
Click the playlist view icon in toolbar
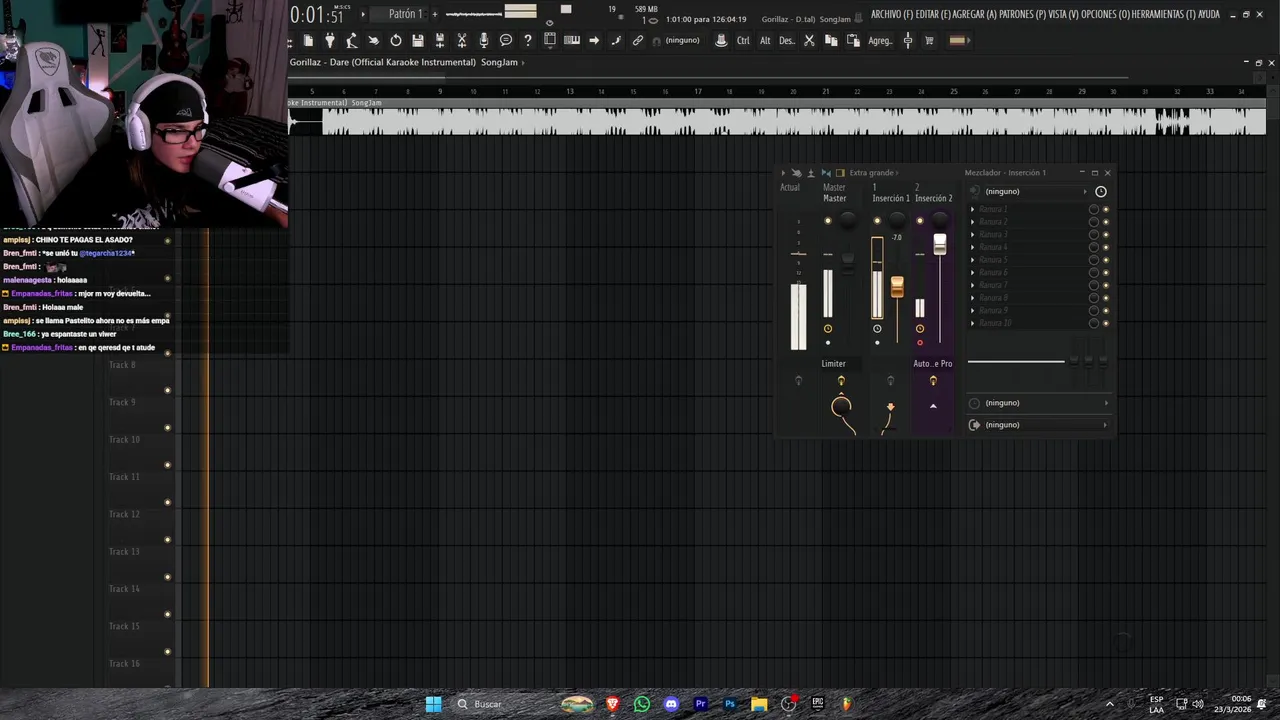click(549, 40)
